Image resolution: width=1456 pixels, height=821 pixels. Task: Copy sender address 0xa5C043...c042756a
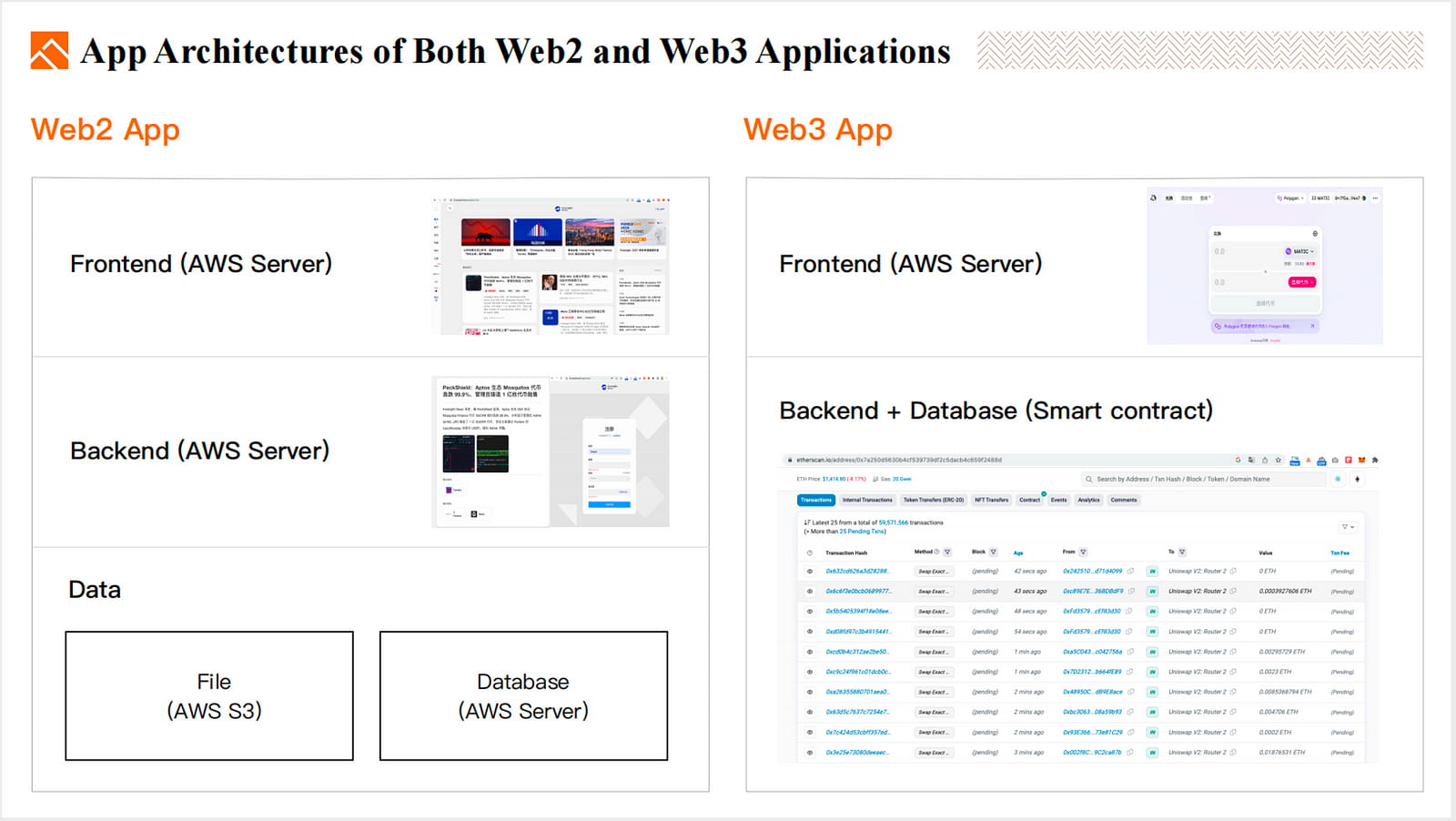coord(1130,652)
